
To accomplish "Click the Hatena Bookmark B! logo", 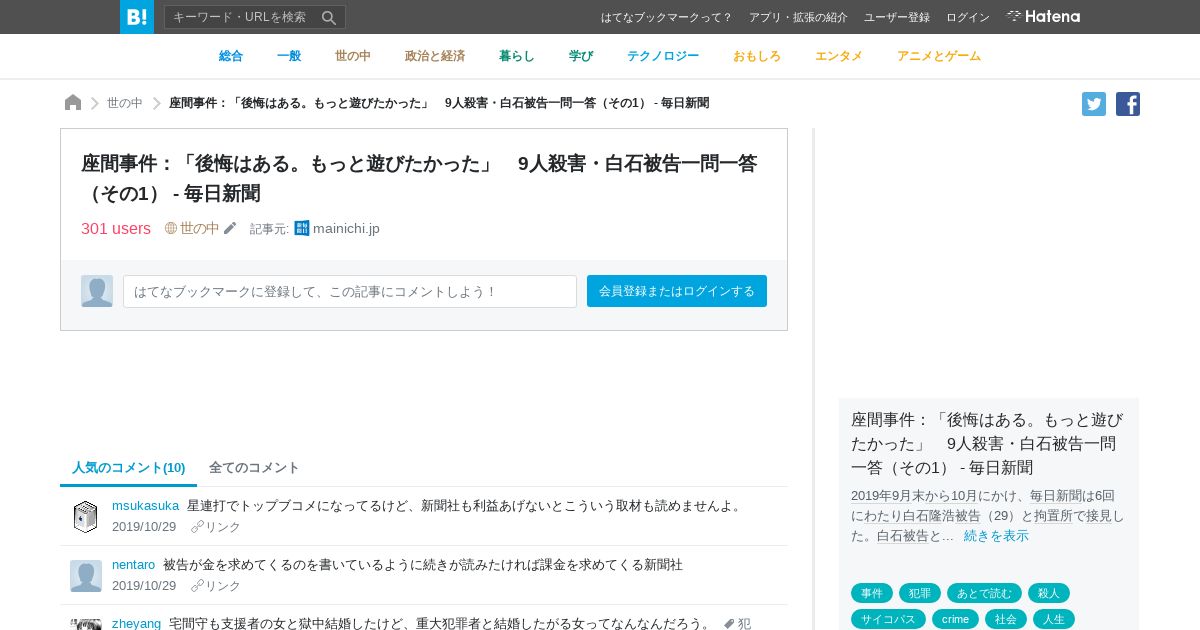I will click(137, 17).
